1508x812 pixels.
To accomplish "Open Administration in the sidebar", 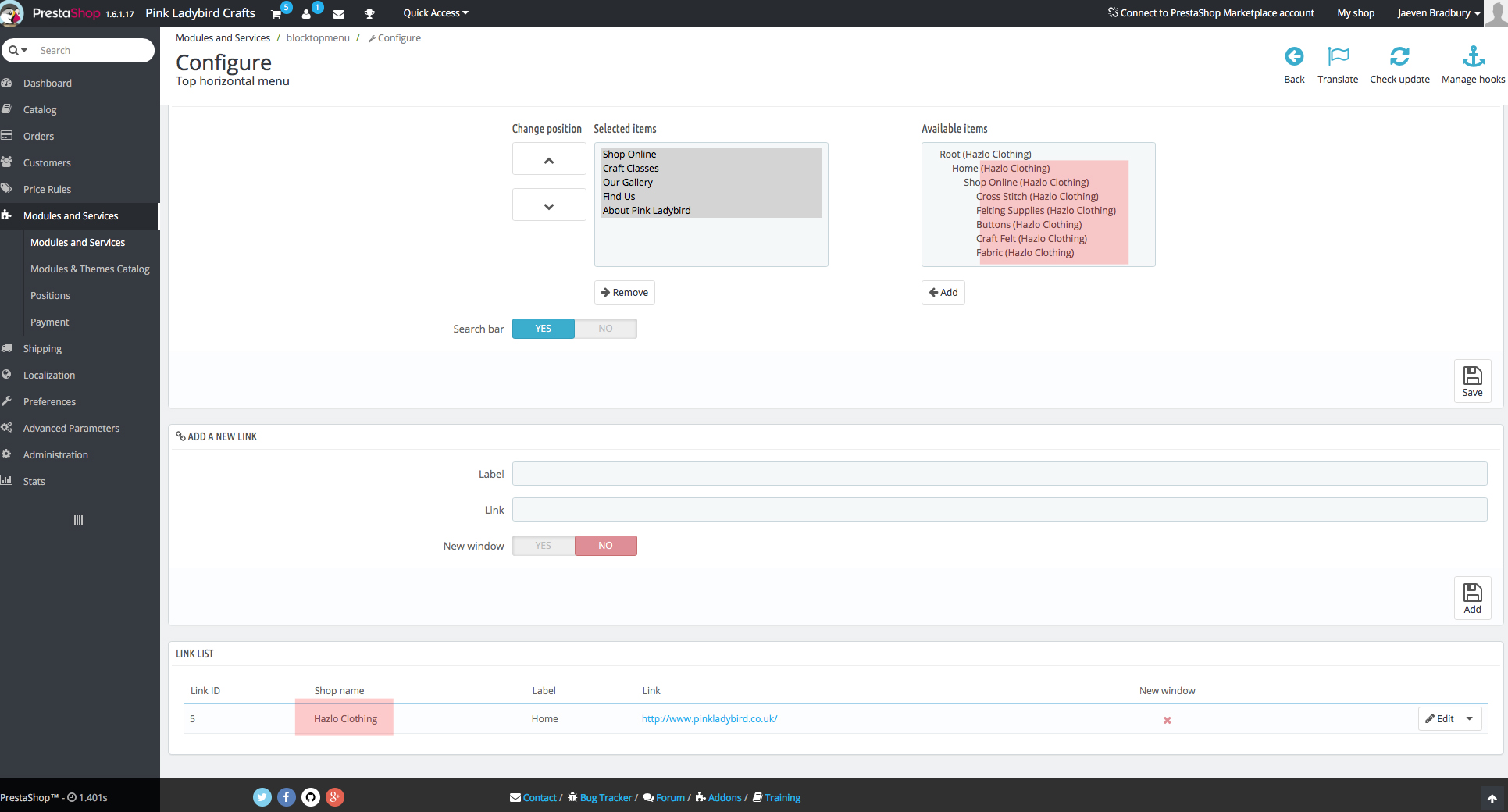I will pyautogui.click(x=55, y=454).
